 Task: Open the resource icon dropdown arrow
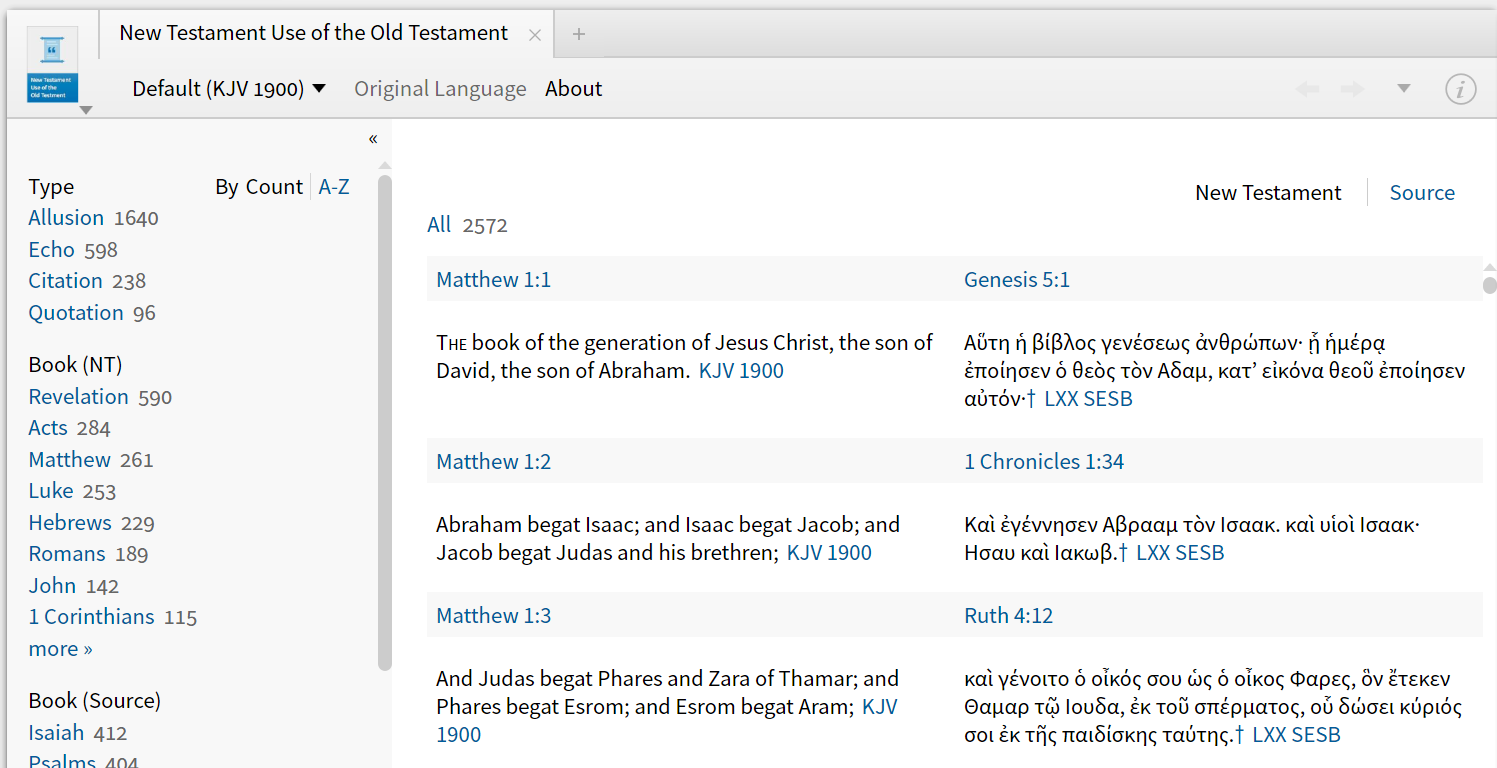[x=86, y=110]
